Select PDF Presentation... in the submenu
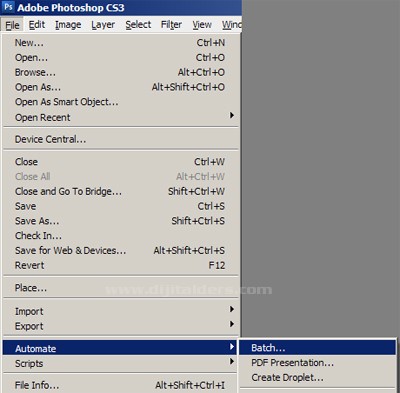Screen dimensions: 400x393 point(317,363)
